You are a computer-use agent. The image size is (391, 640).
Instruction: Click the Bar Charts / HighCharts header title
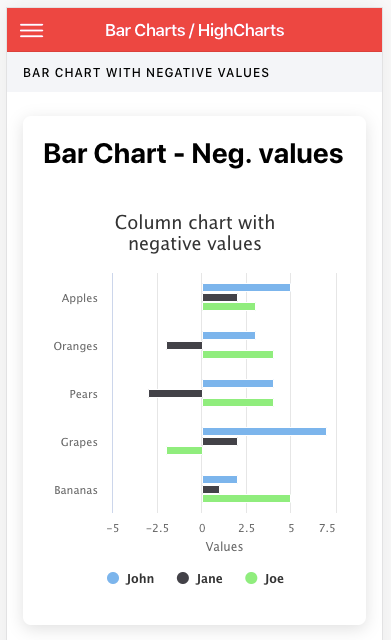(195, 31)
